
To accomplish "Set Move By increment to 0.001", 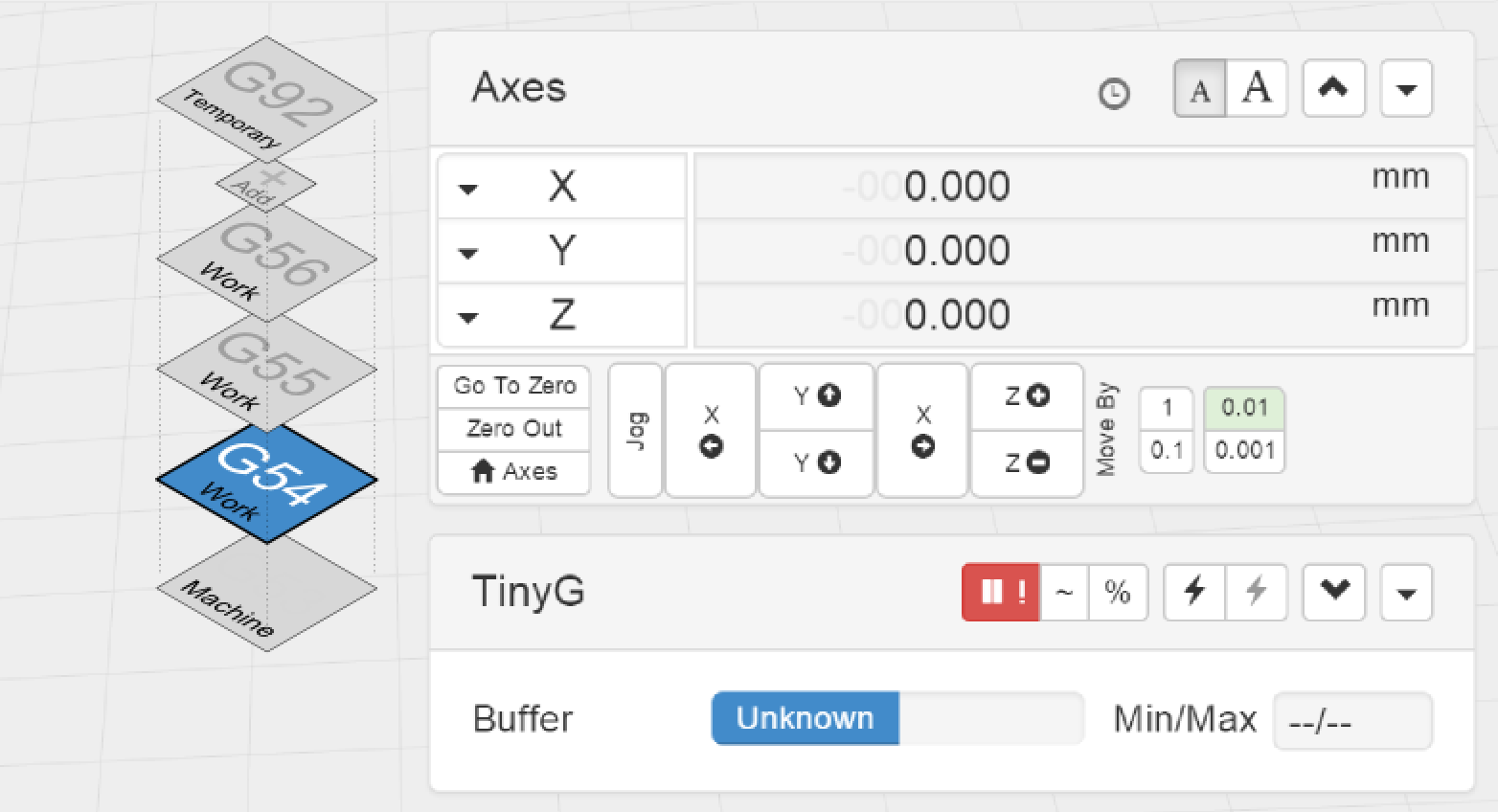I will coord(1244,450).
